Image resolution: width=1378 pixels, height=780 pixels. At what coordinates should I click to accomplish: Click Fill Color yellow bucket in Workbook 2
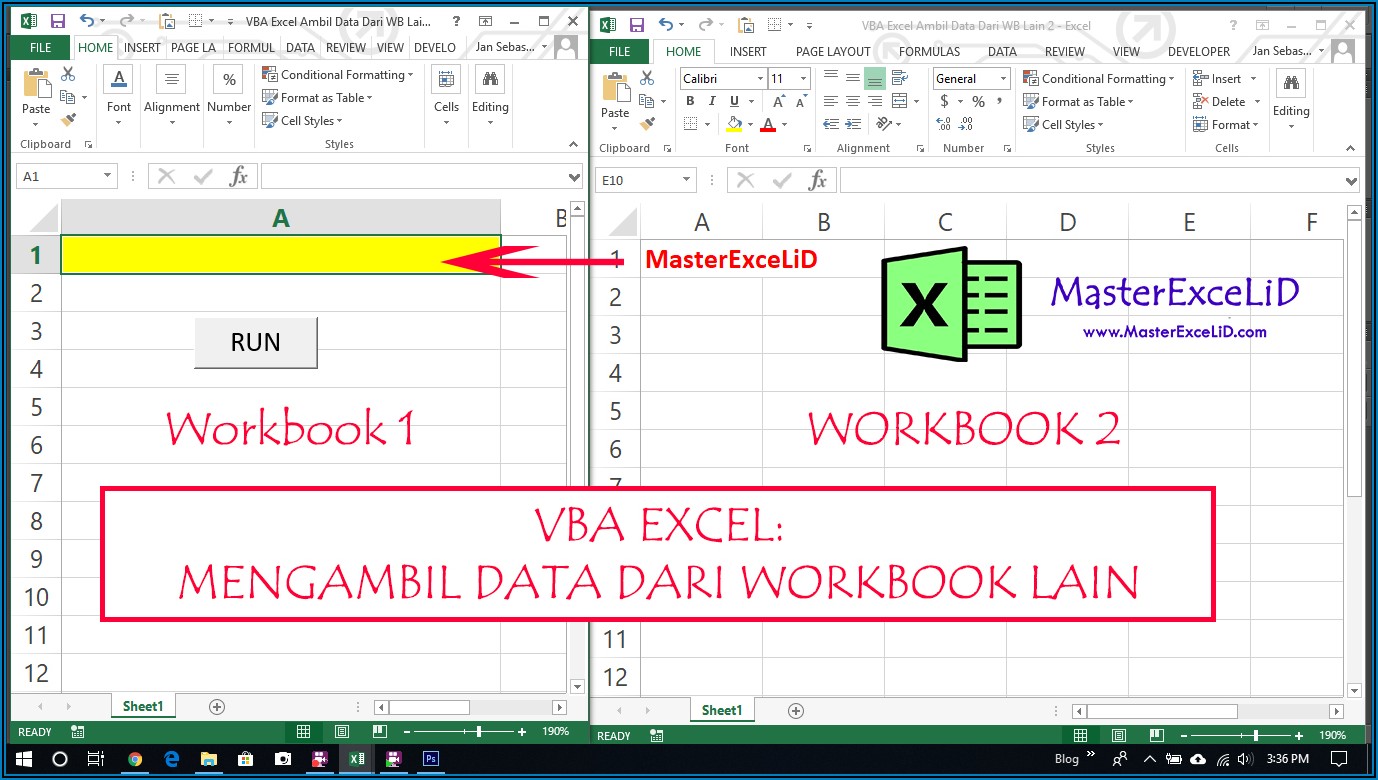pyautogui.click(x=735, y=125)
